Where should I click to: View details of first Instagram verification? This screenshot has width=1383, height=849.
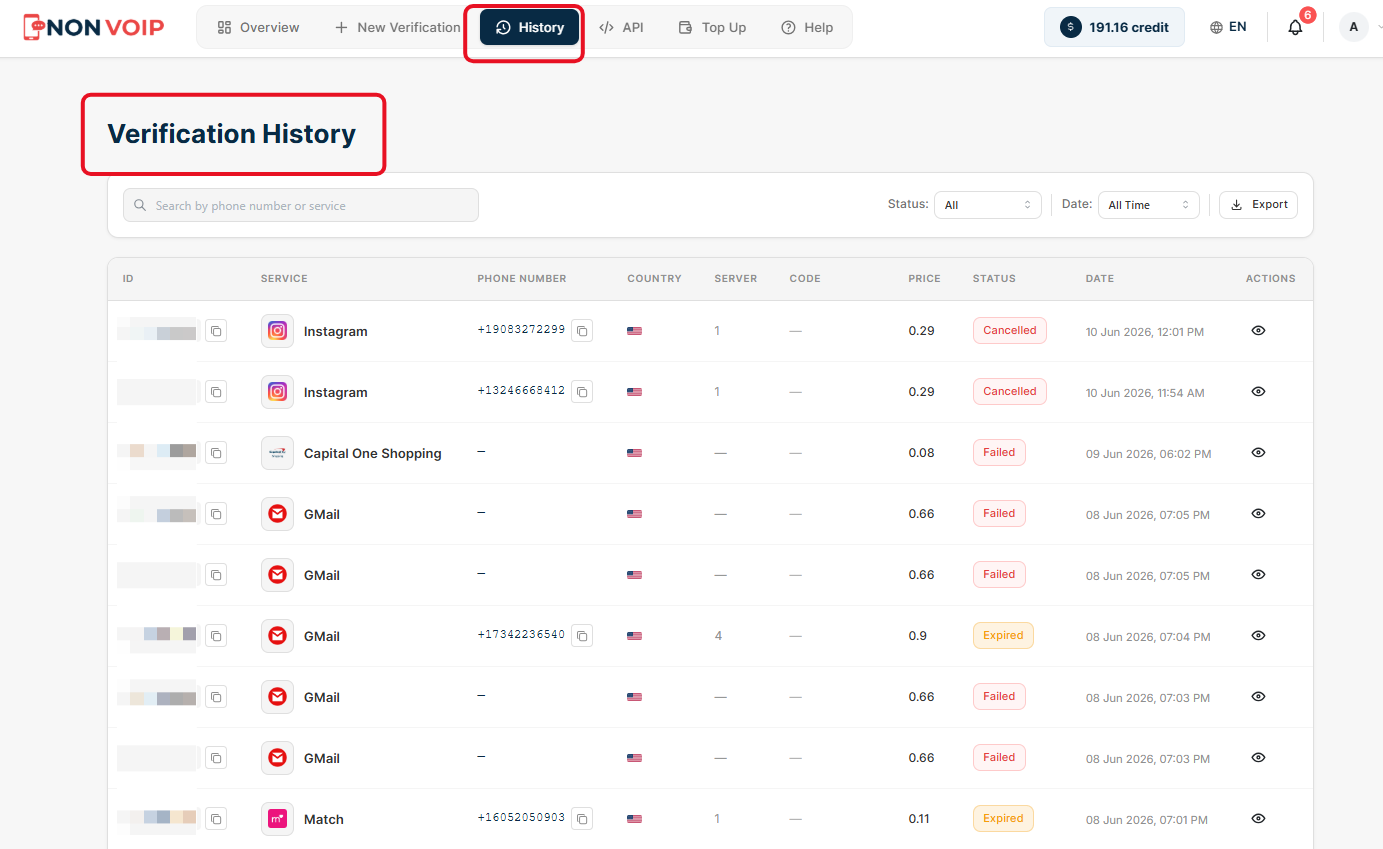[1258, 330]
